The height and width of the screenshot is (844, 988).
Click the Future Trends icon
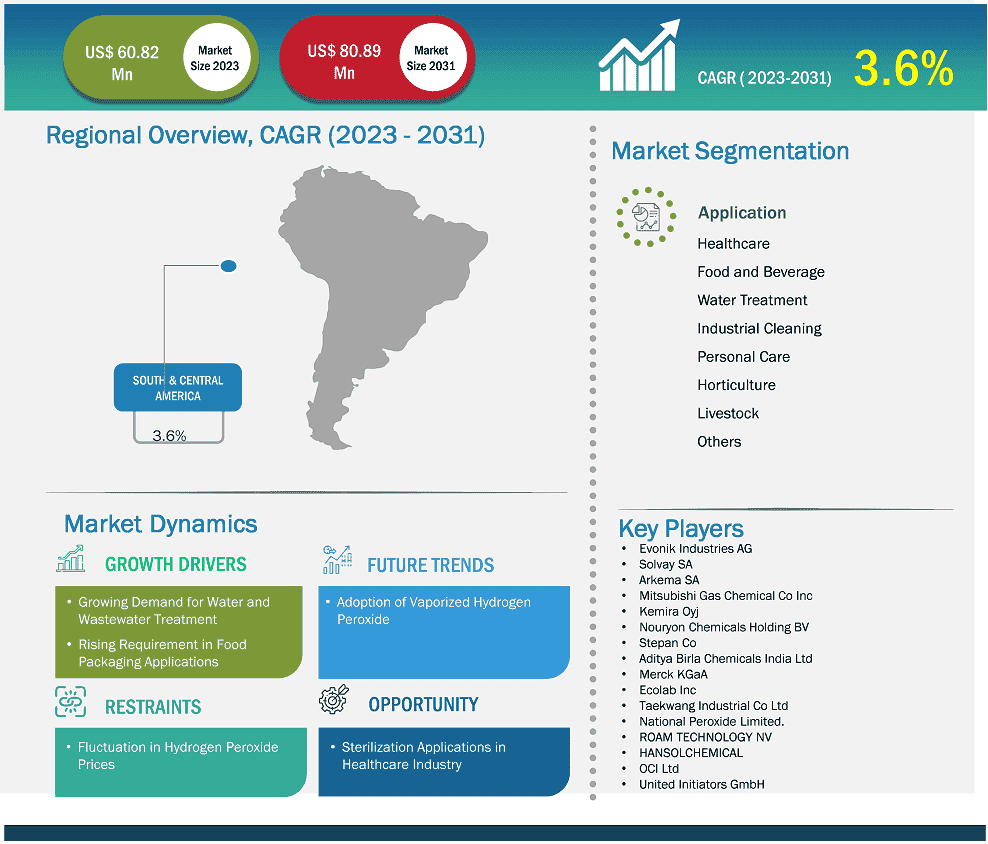pos(337,560)
